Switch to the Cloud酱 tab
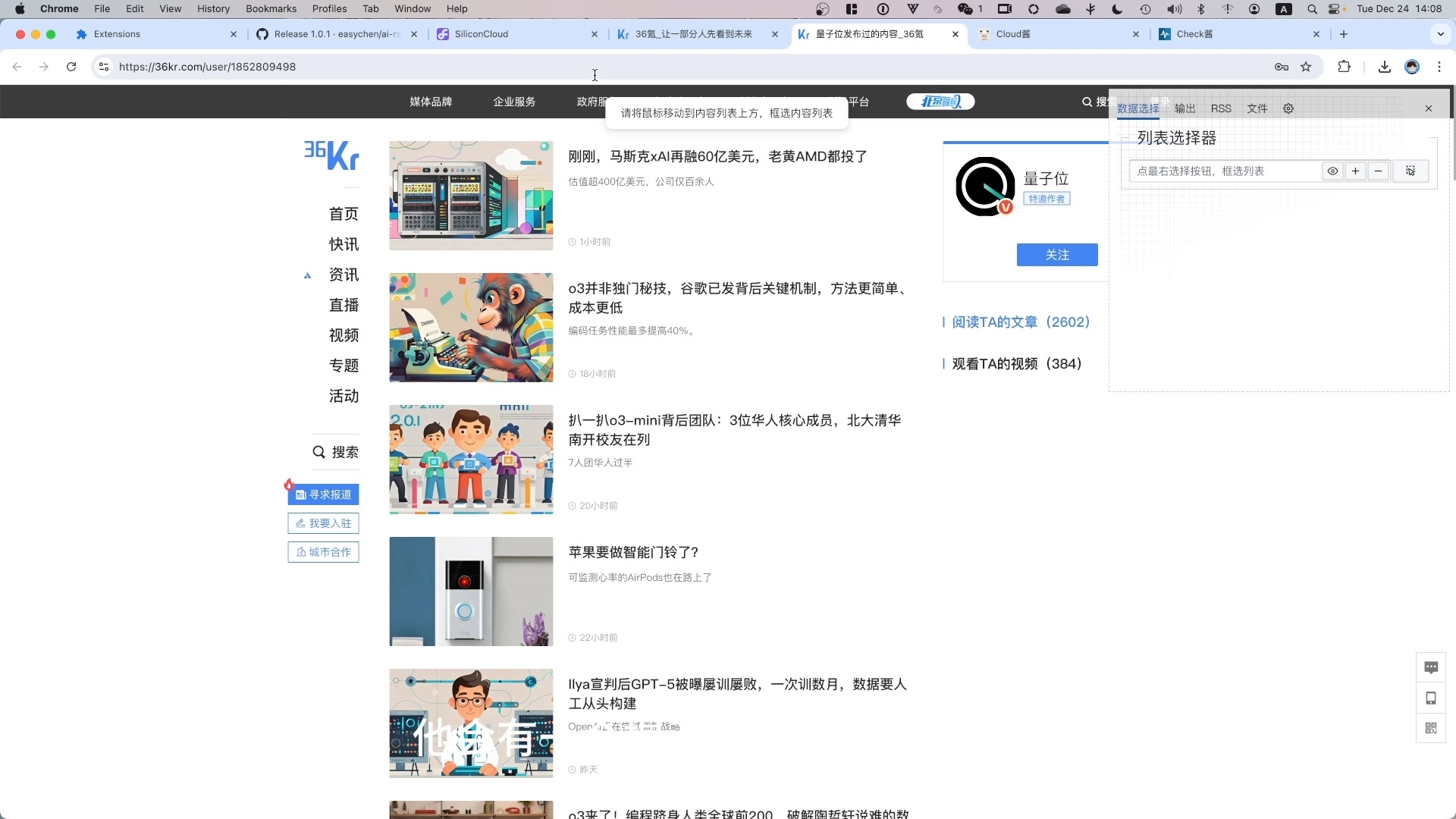 point(1058,34)
